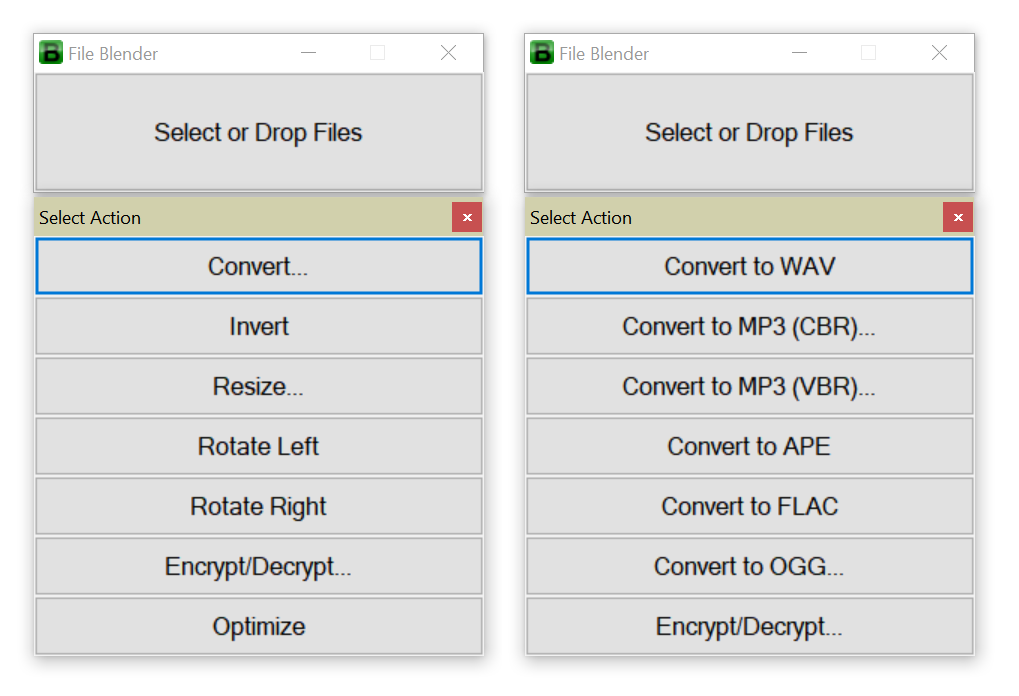
Task: Choose Convert to MP3 (CBR)...
Action: tap(749, 326)
